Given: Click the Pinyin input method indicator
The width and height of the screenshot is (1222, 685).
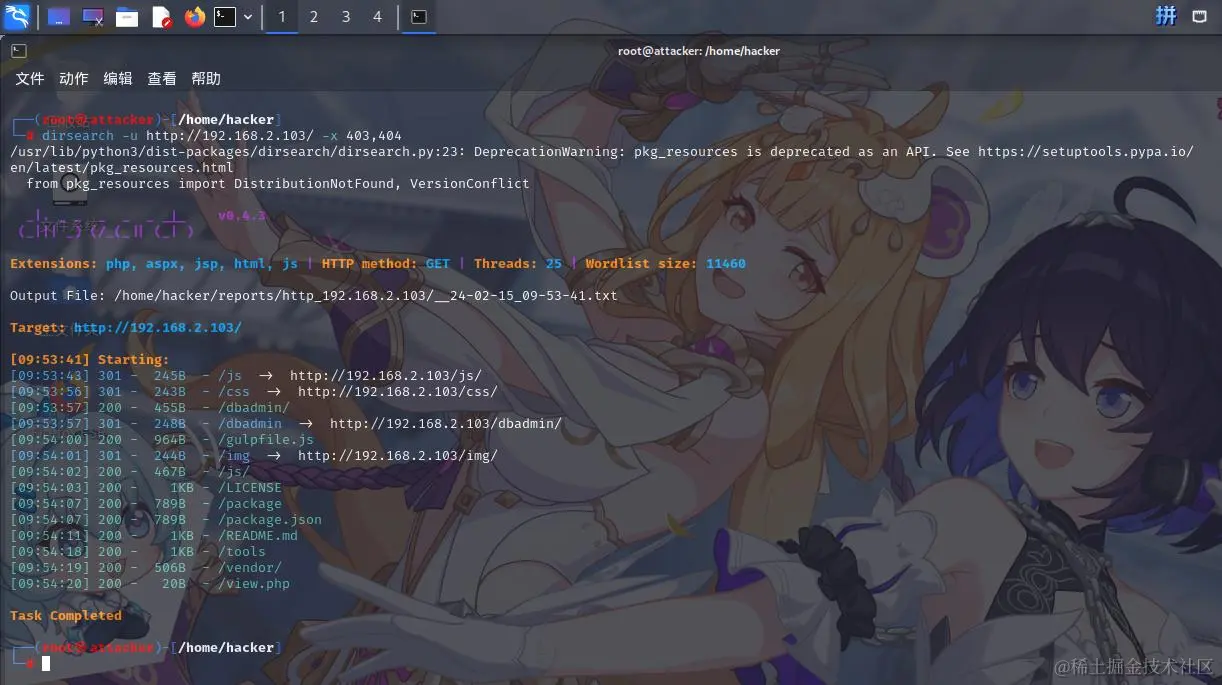Looking at the screenshot, I should [x=1166, y=15].
